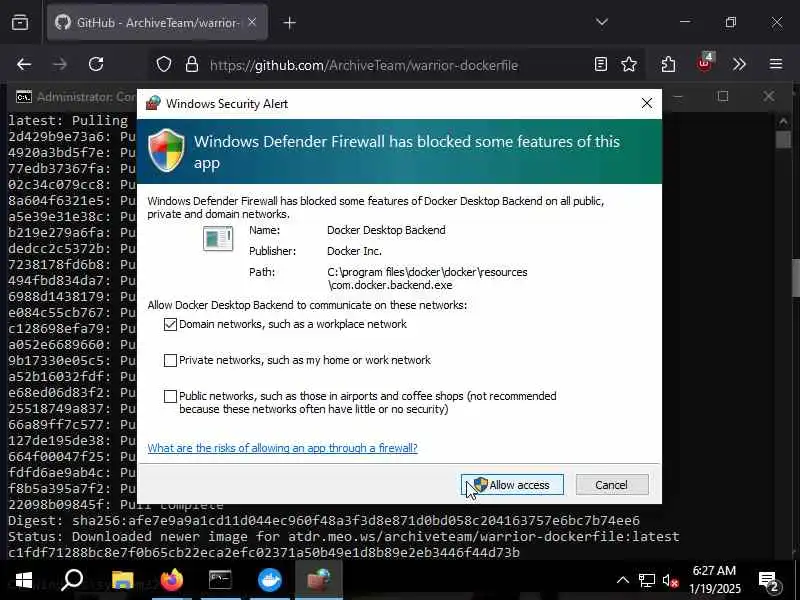This screenshot has width=800, height=600.
Task: Select Windows Security Alert taskbar item
Action: point(319,580)
